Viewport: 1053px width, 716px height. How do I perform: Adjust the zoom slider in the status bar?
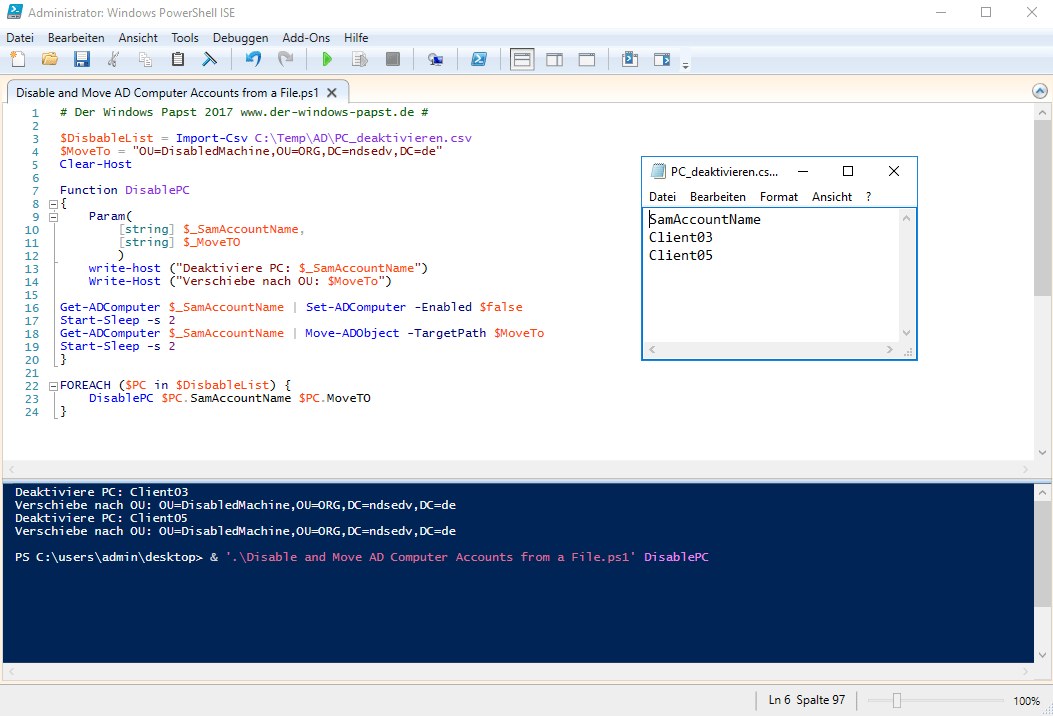coord(897,700)
